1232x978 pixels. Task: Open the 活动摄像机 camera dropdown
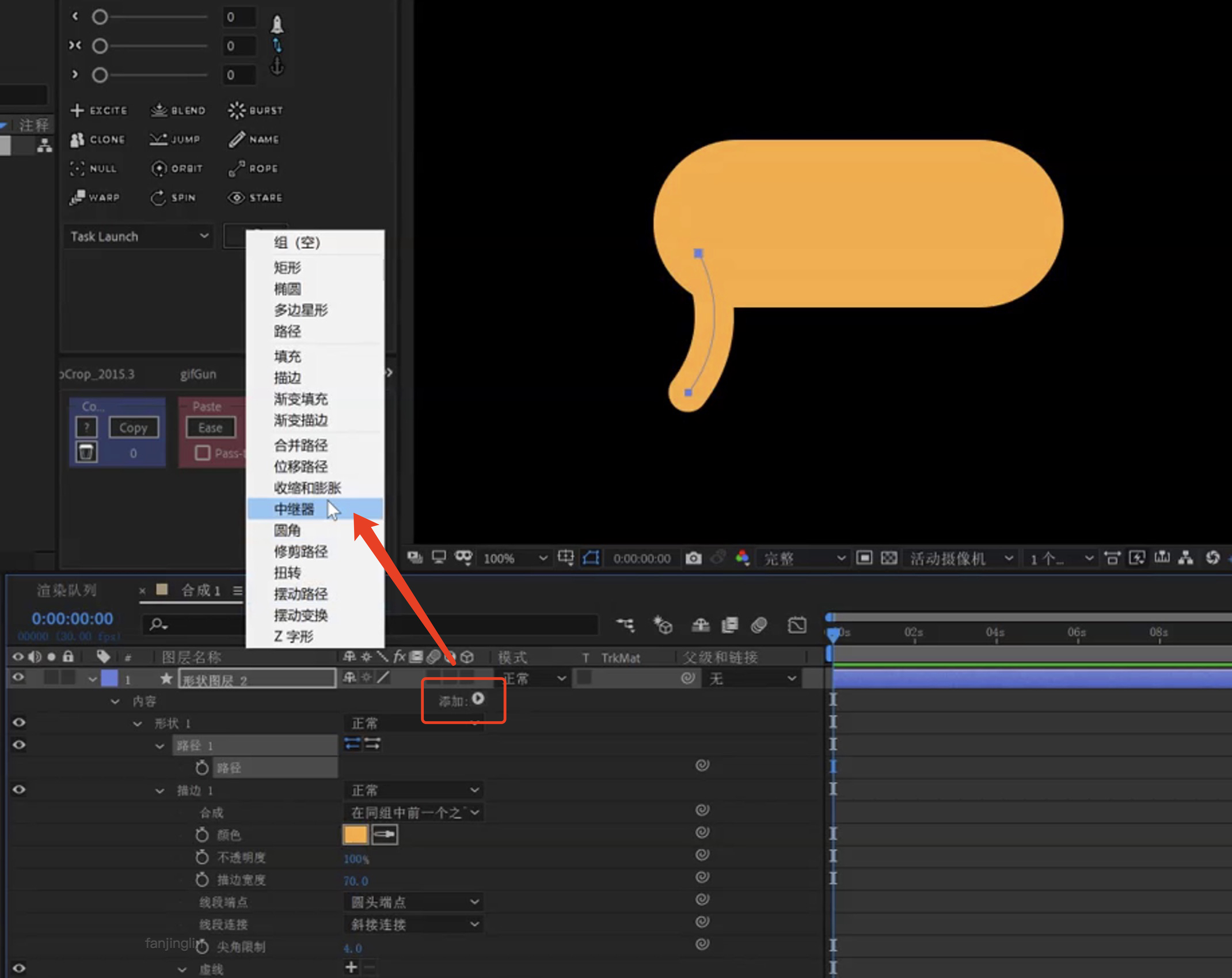[961, 558]
